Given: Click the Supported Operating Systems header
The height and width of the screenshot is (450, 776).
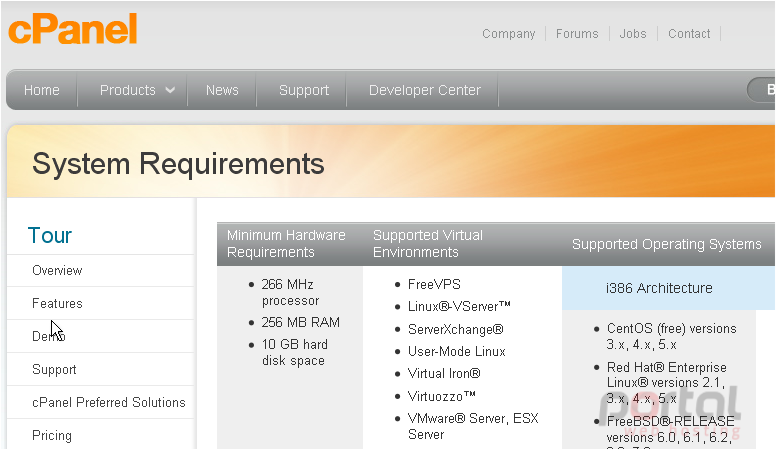Looking at the screenshot, I should pyautogui.click(x=667, y=244).
